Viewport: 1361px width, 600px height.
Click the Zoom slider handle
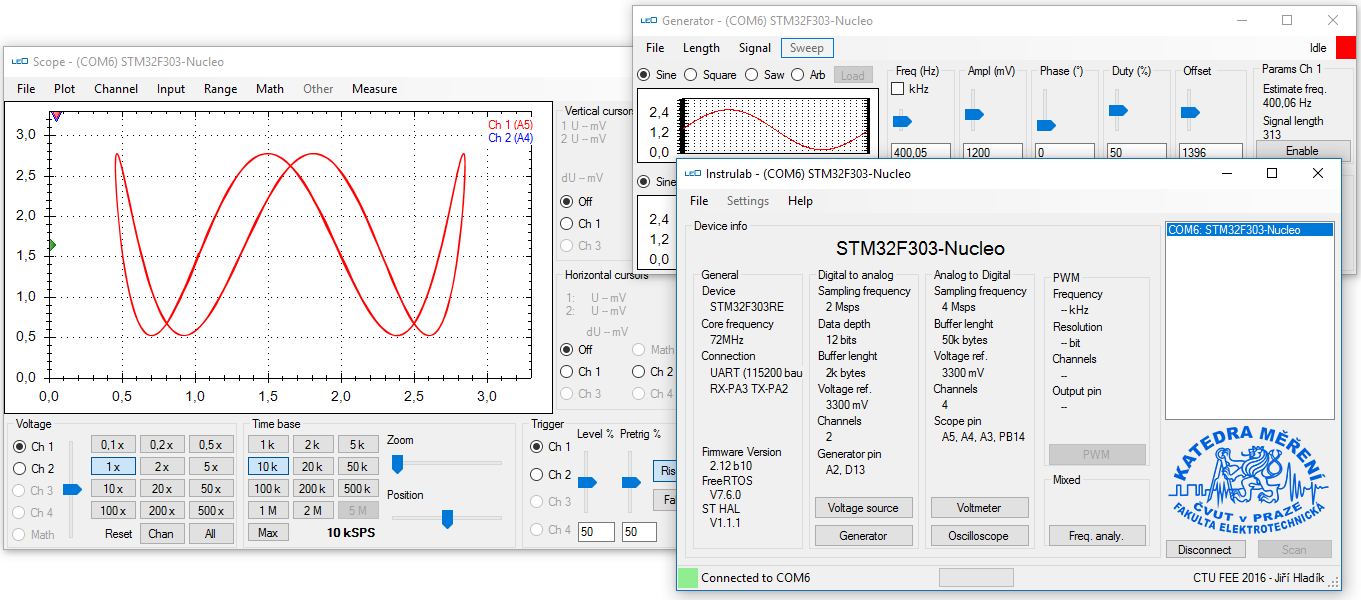397,463
